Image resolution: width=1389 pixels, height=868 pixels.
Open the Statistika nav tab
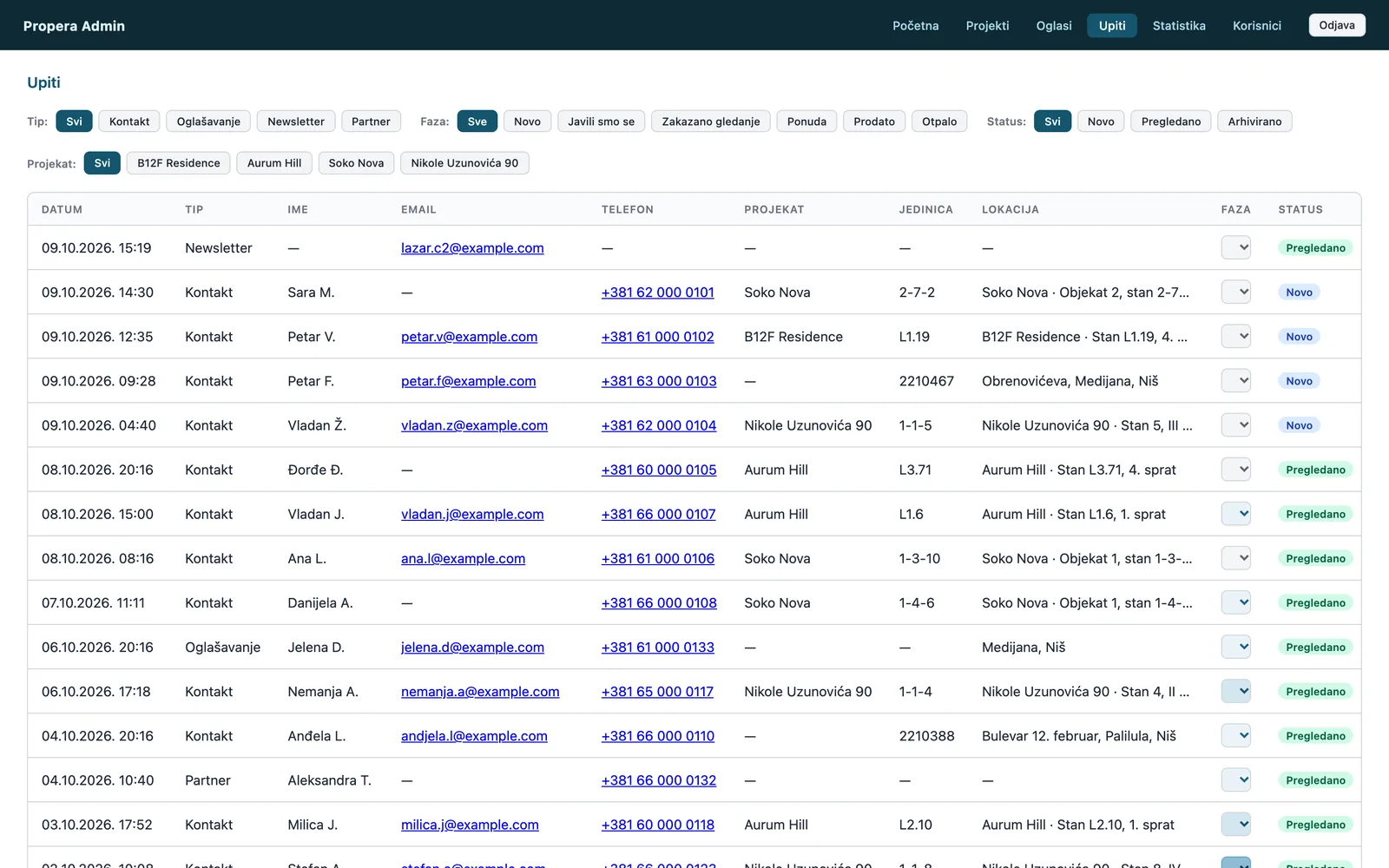pyautogui.click(x=1178, y=25)
